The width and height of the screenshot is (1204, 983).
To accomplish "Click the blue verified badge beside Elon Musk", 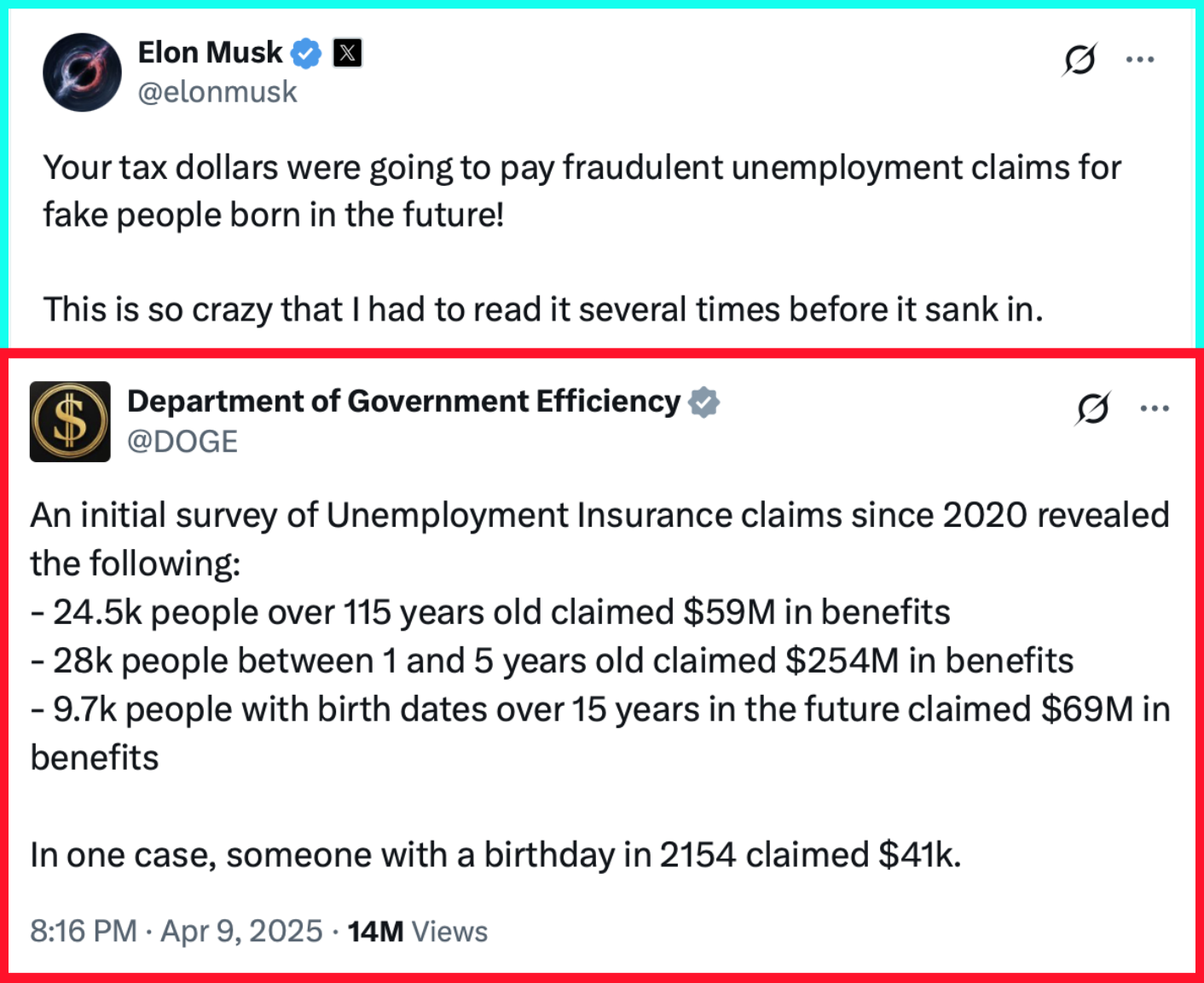I will click(306, 54).
